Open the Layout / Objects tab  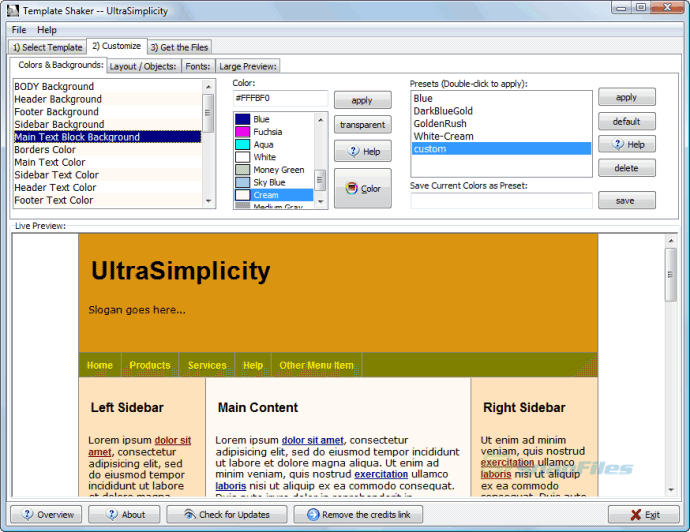click(143, 66)
